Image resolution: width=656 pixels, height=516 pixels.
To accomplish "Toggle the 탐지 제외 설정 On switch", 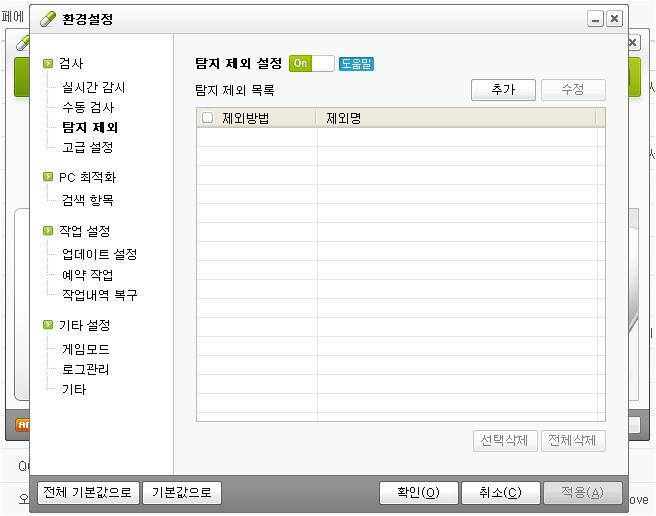I will [311, 64].
